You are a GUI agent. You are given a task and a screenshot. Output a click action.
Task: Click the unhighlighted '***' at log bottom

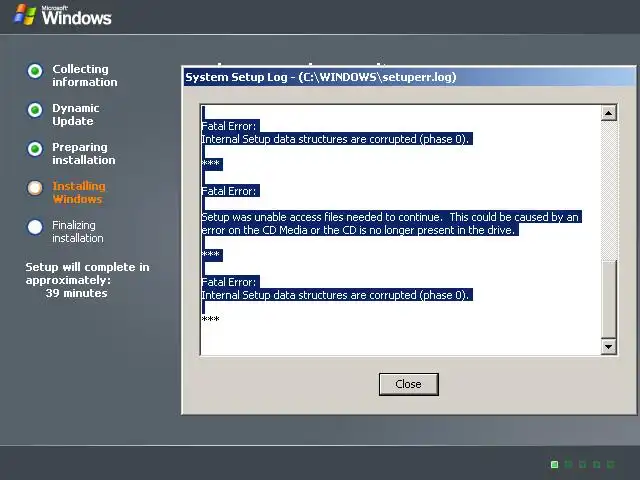pos(211,319)
